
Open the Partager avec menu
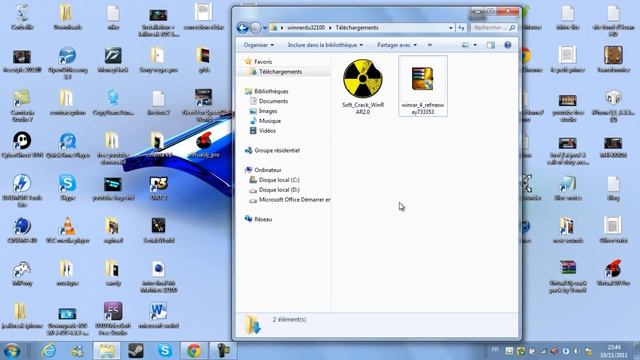(x=397, y=45)
